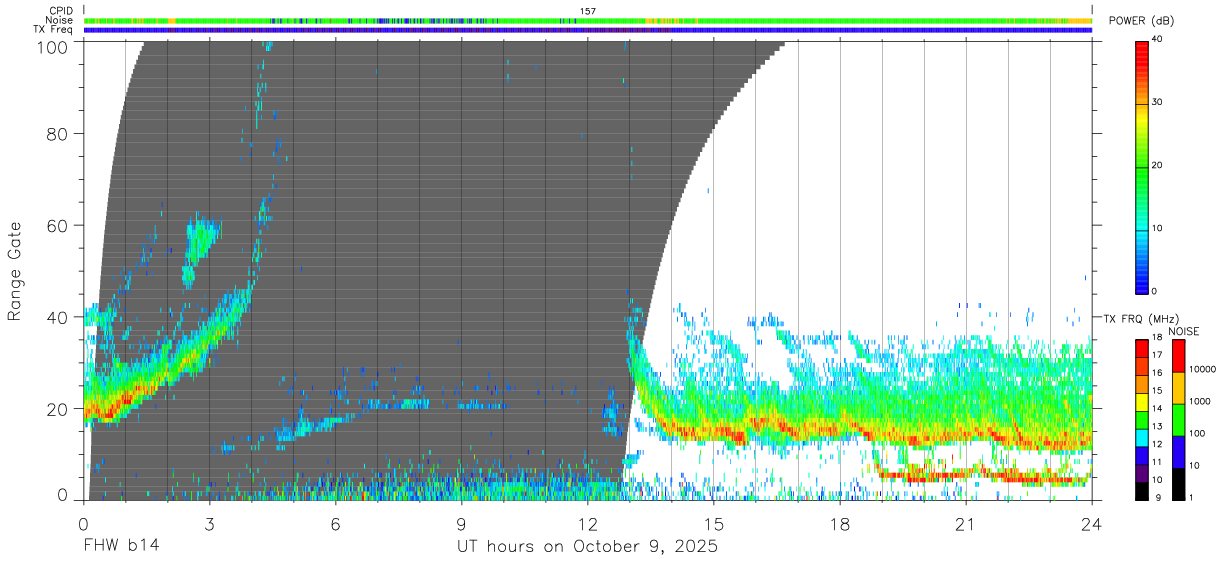The image size is (1228, 567).
Task: Click the 40 label on the power colorbar
Action: pos(1158,39)
